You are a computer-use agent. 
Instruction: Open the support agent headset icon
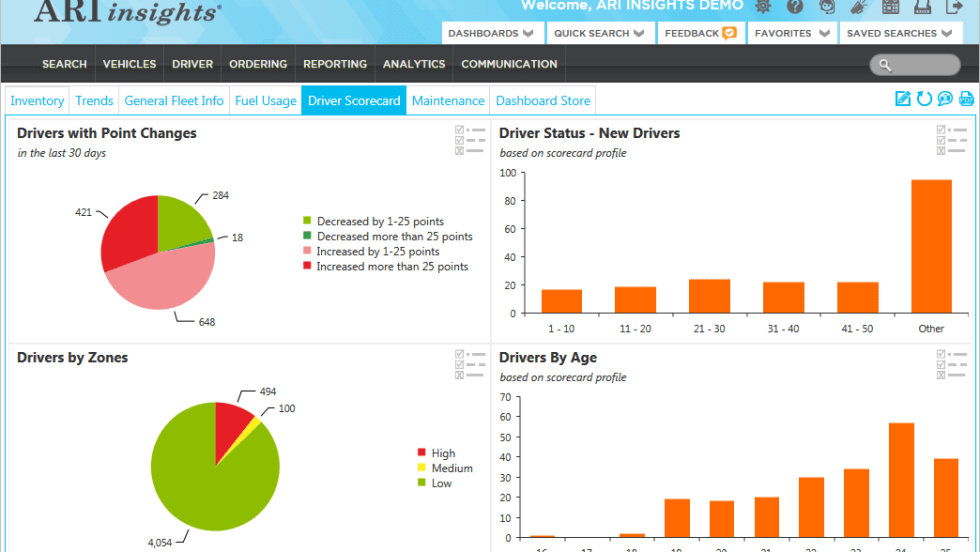pos(827,7)
